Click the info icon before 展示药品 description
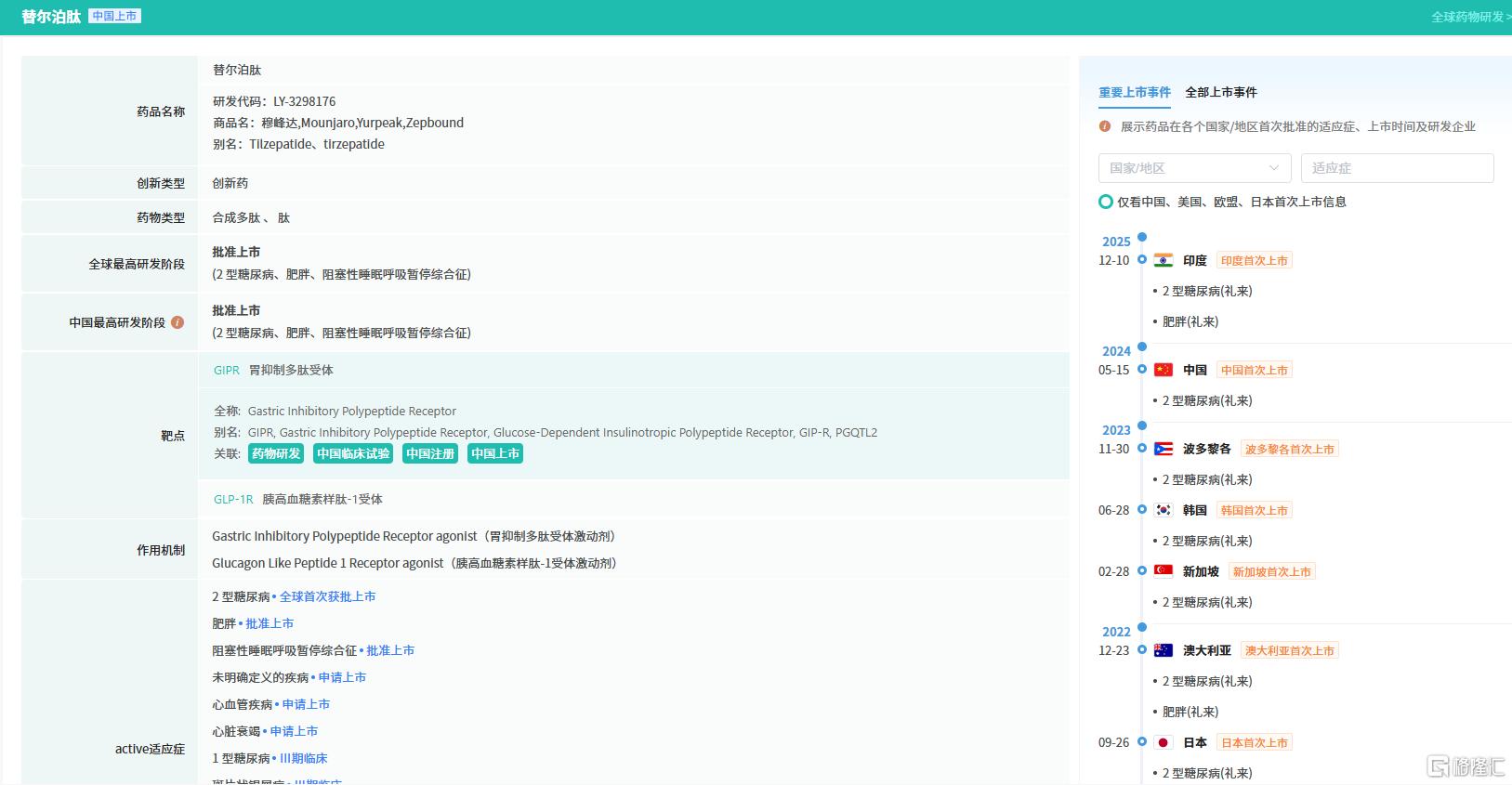 pyautogui.click(x=1105, y=126)
